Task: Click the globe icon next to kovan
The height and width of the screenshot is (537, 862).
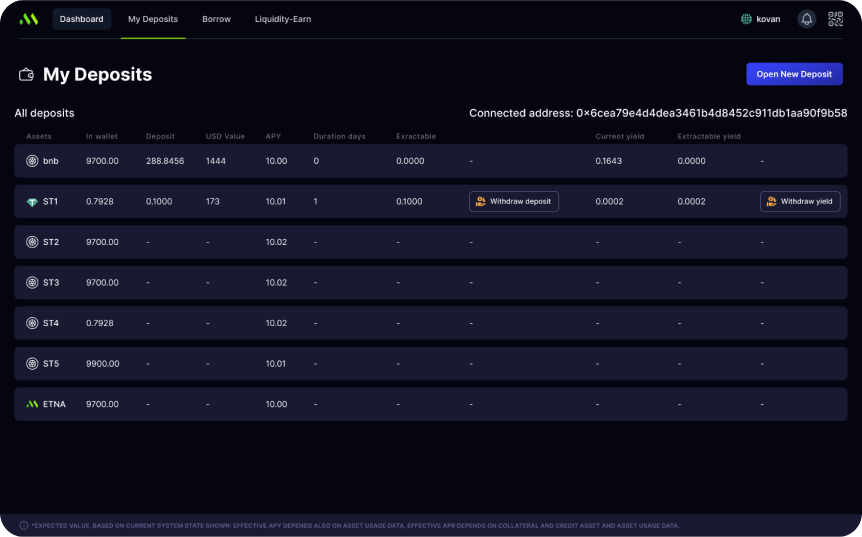Action: [746, 19]
